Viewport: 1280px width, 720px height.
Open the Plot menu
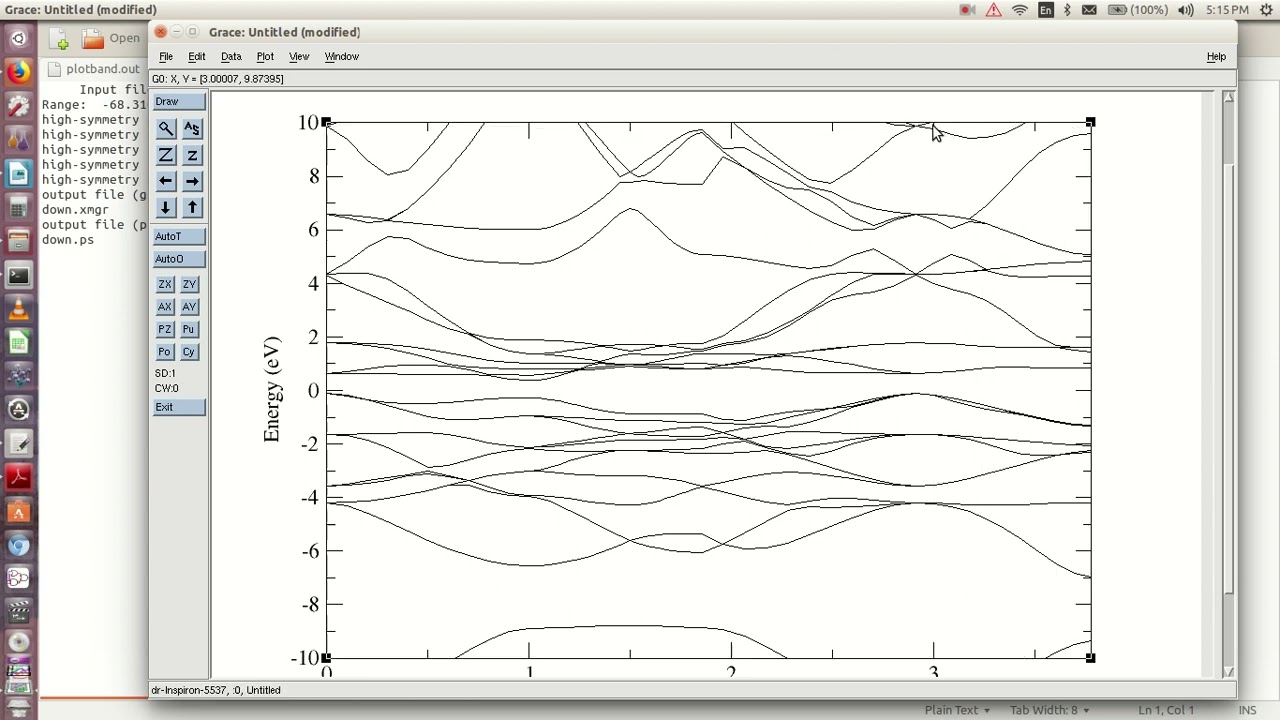pyautogui.click(x=265, y=57)
